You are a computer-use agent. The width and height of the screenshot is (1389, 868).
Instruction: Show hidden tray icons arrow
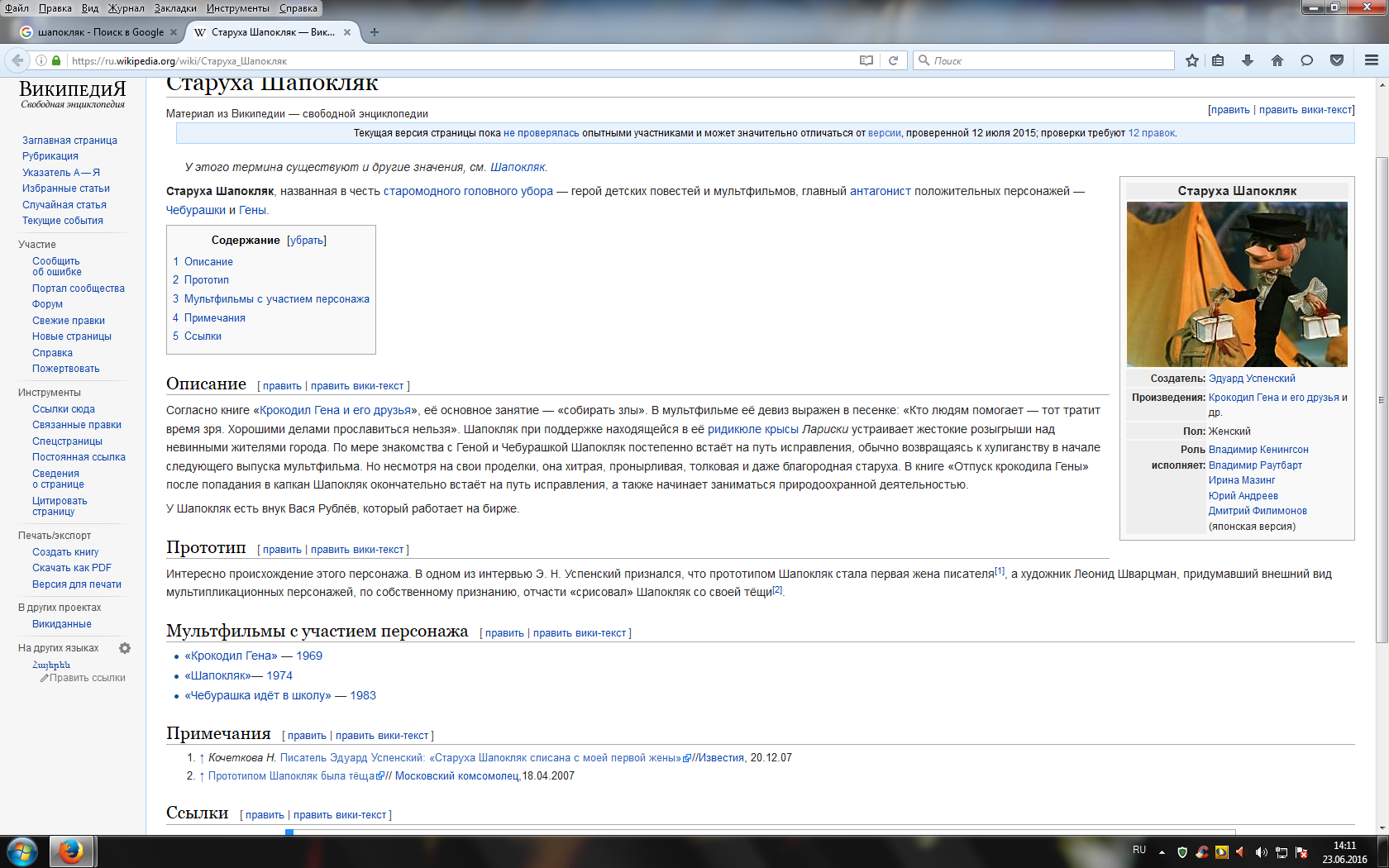1162,852
